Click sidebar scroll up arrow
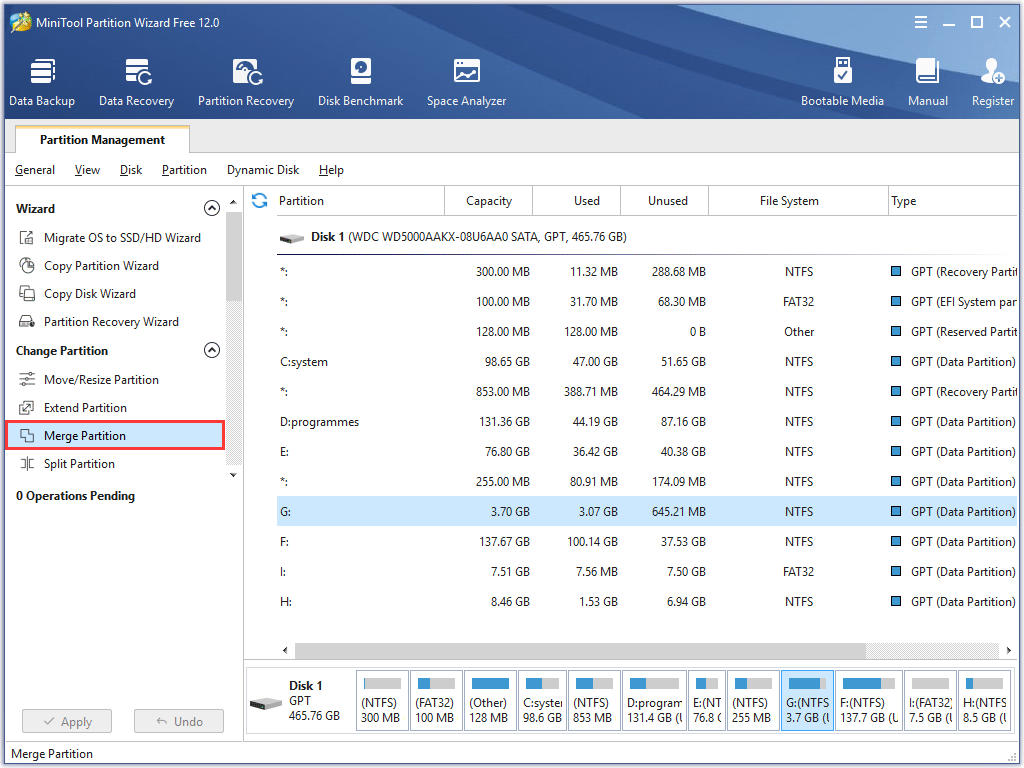The height and width of the screenshot is (768, 1024). pos(233,202)
